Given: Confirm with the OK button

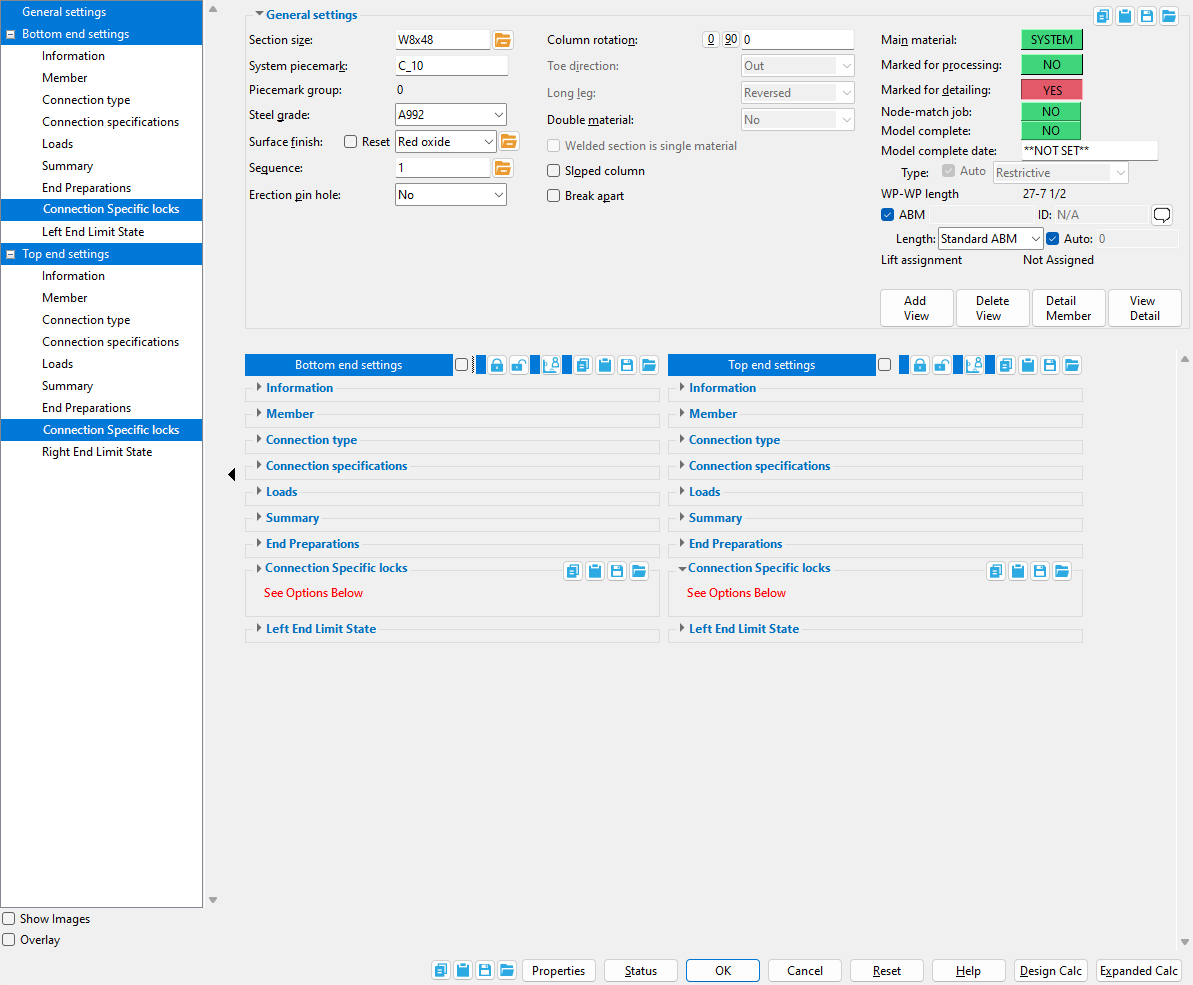Looking at the screenshot, I should 723,971.
